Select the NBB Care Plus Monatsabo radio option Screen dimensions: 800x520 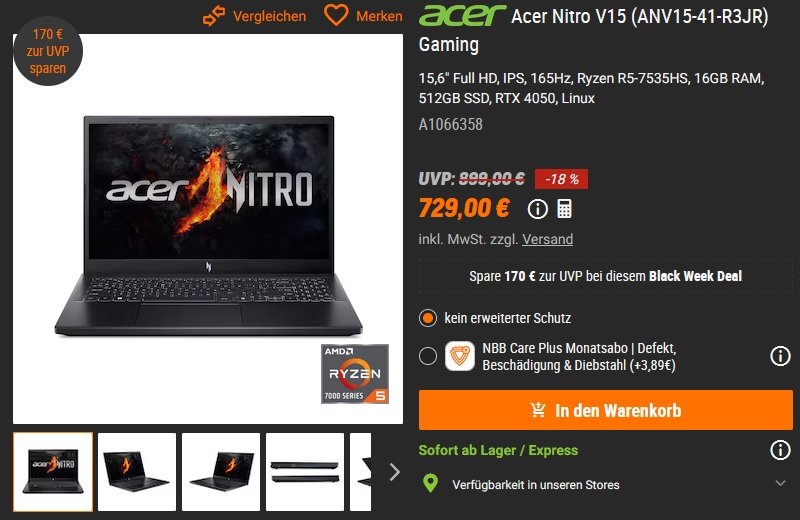tap(428, 356)
